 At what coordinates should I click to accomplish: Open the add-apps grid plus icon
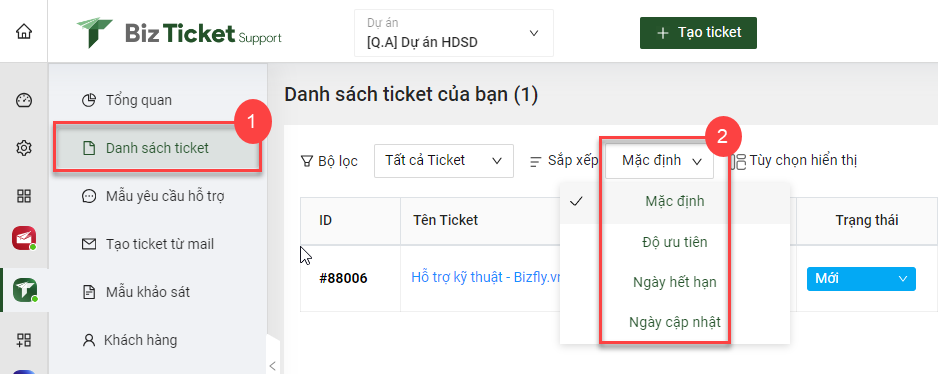click(x=24, y=340)
